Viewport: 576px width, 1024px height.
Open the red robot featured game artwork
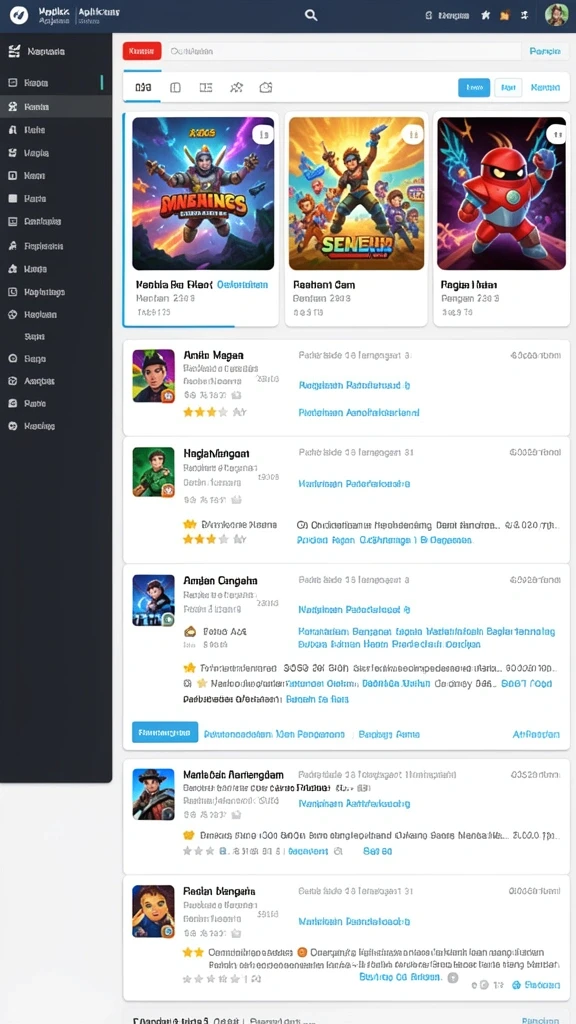(502, 193)
